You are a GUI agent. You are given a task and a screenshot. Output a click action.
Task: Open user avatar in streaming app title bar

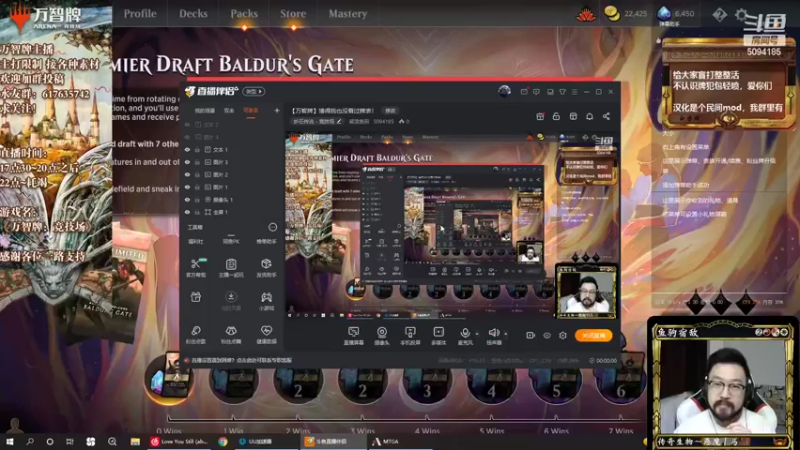[504, 91]
